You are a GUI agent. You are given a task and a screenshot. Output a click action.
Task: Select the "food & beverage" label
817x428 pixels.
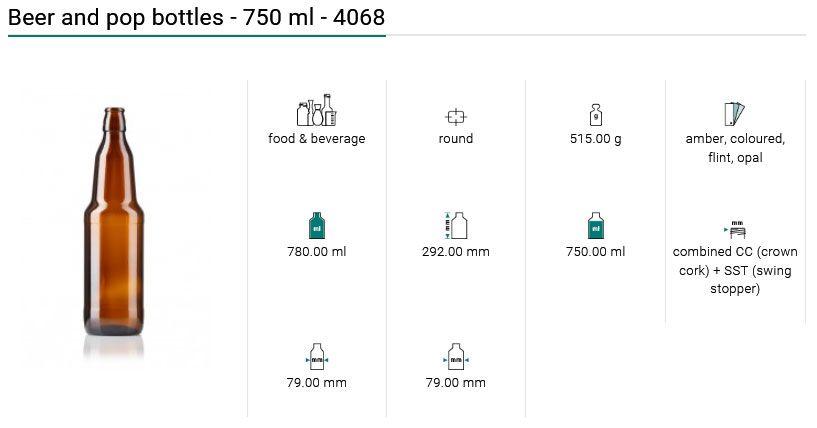316,139
